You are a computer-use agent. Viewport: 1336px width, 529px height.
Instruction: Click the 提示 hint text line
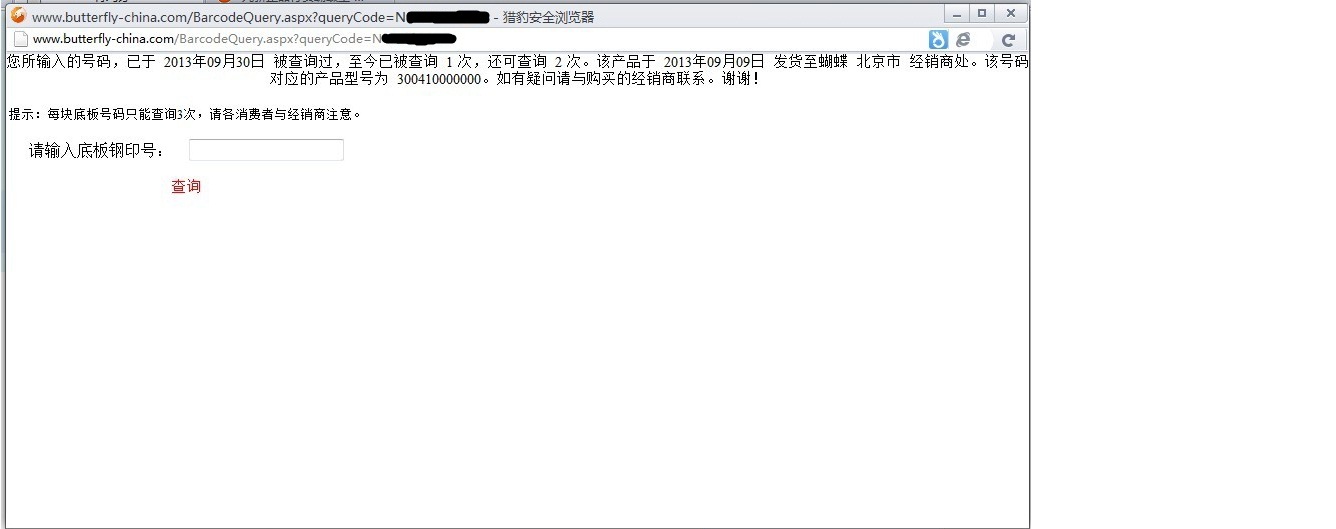[x=185, y=114]
